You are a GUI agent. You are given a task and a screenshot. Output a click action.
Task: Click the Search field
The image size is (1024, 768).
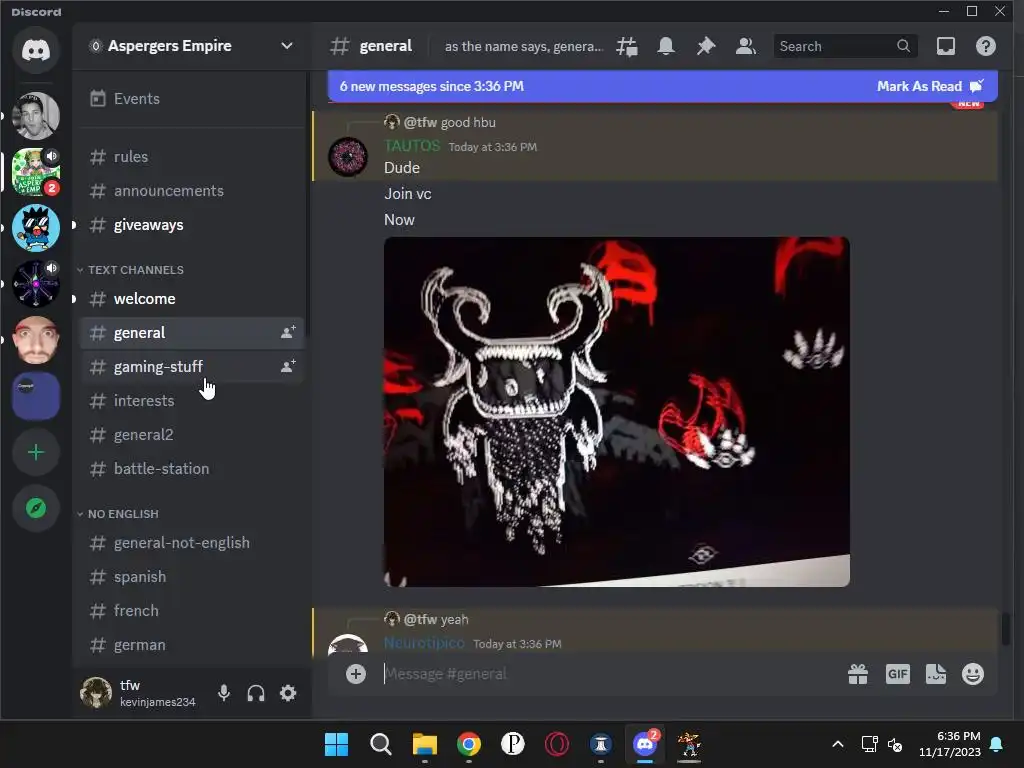point(845,46)
